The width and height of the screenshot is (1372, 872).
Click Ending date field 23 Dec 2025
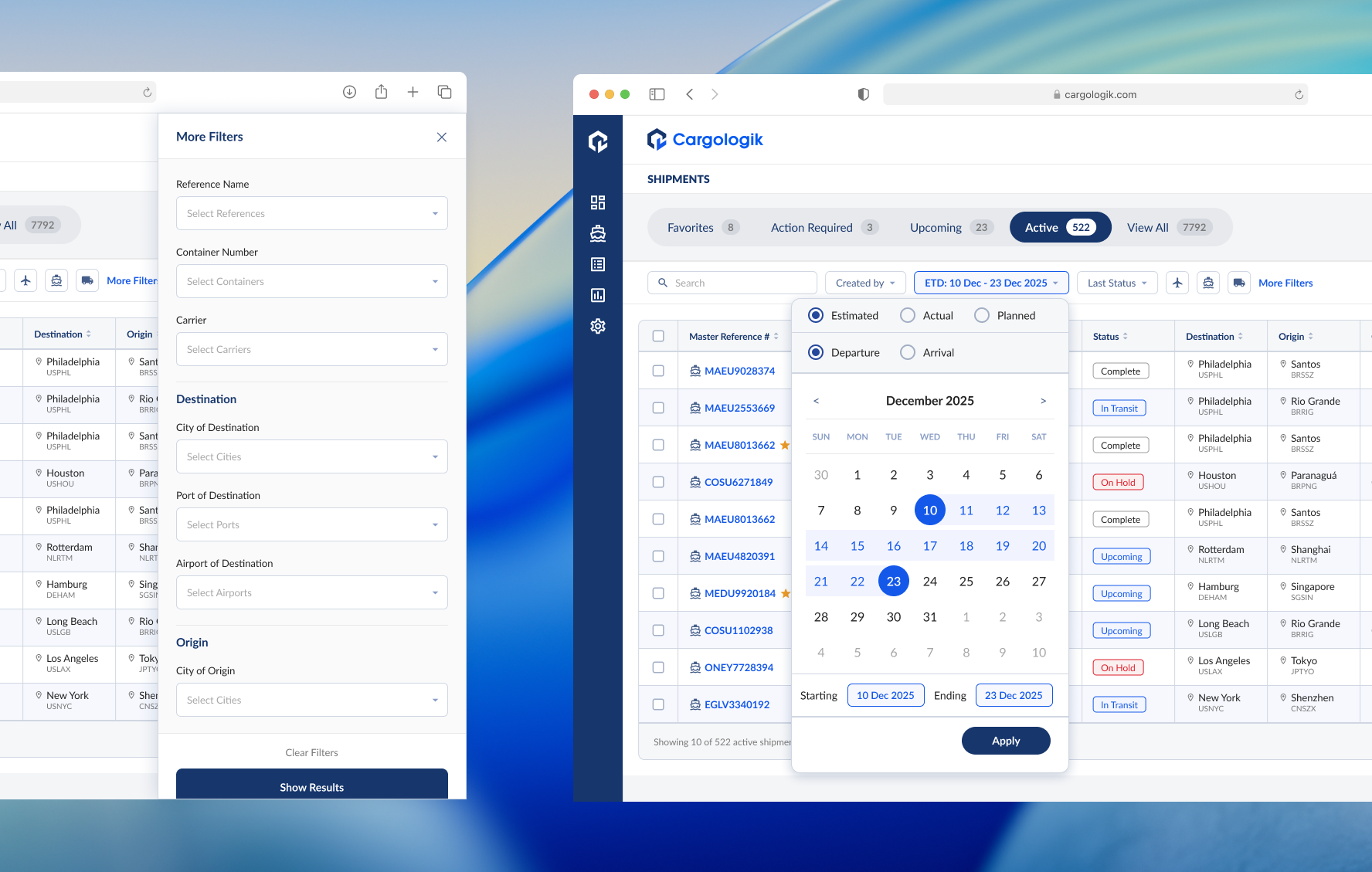1014,695
